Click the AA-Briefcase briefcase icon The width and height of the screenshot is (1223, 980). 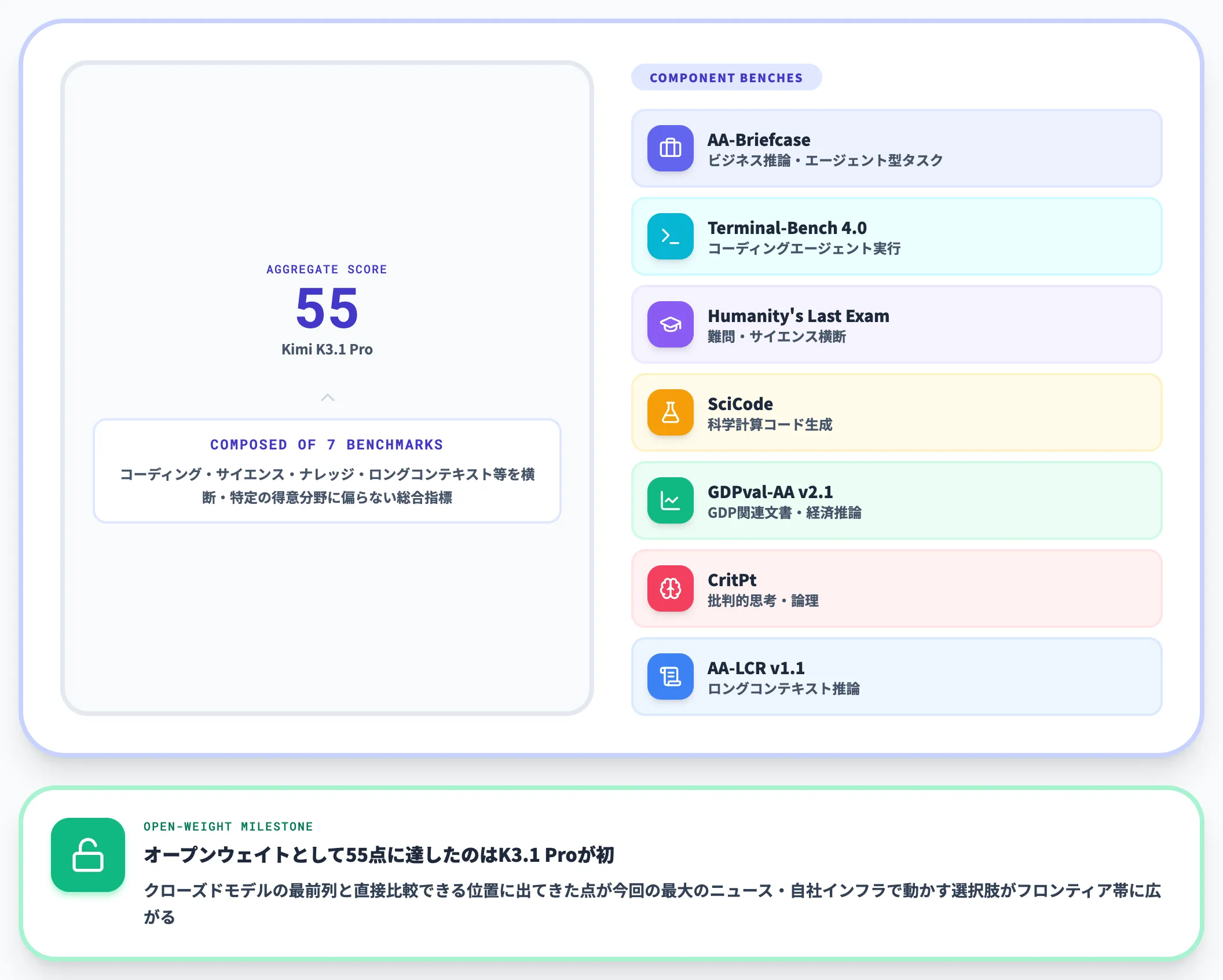pos(670,148)
